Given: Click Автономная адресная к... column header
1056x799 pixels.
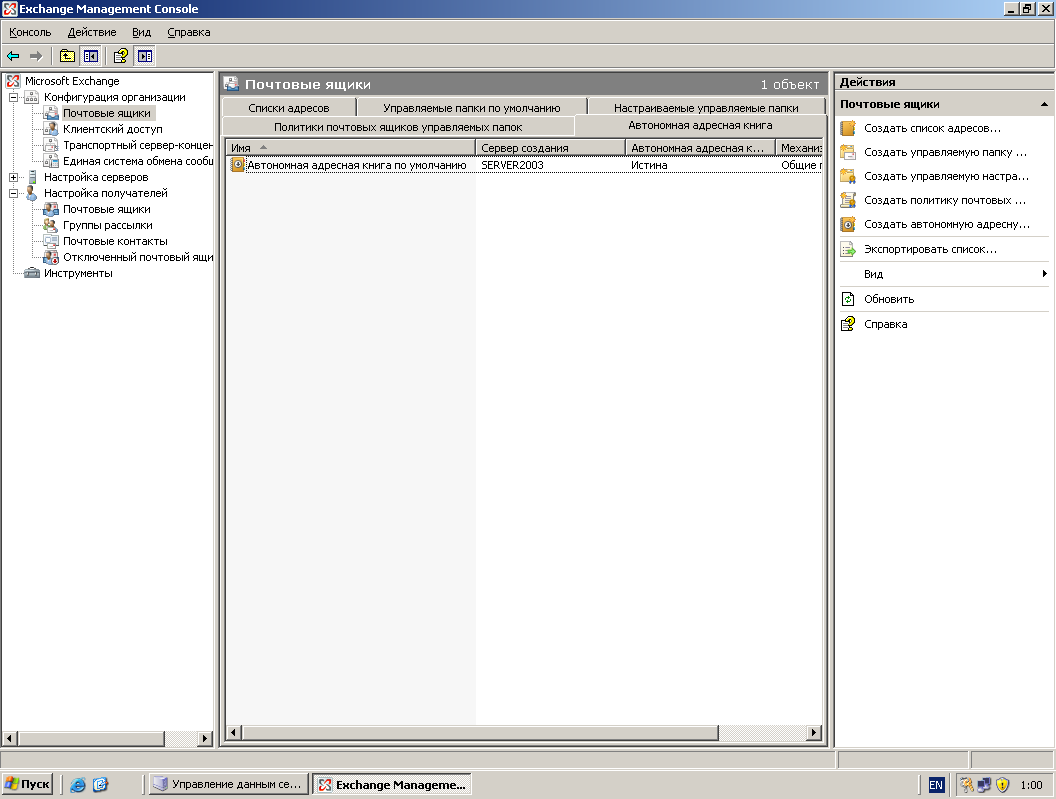Looking at the screenshot, I should 700,148.
